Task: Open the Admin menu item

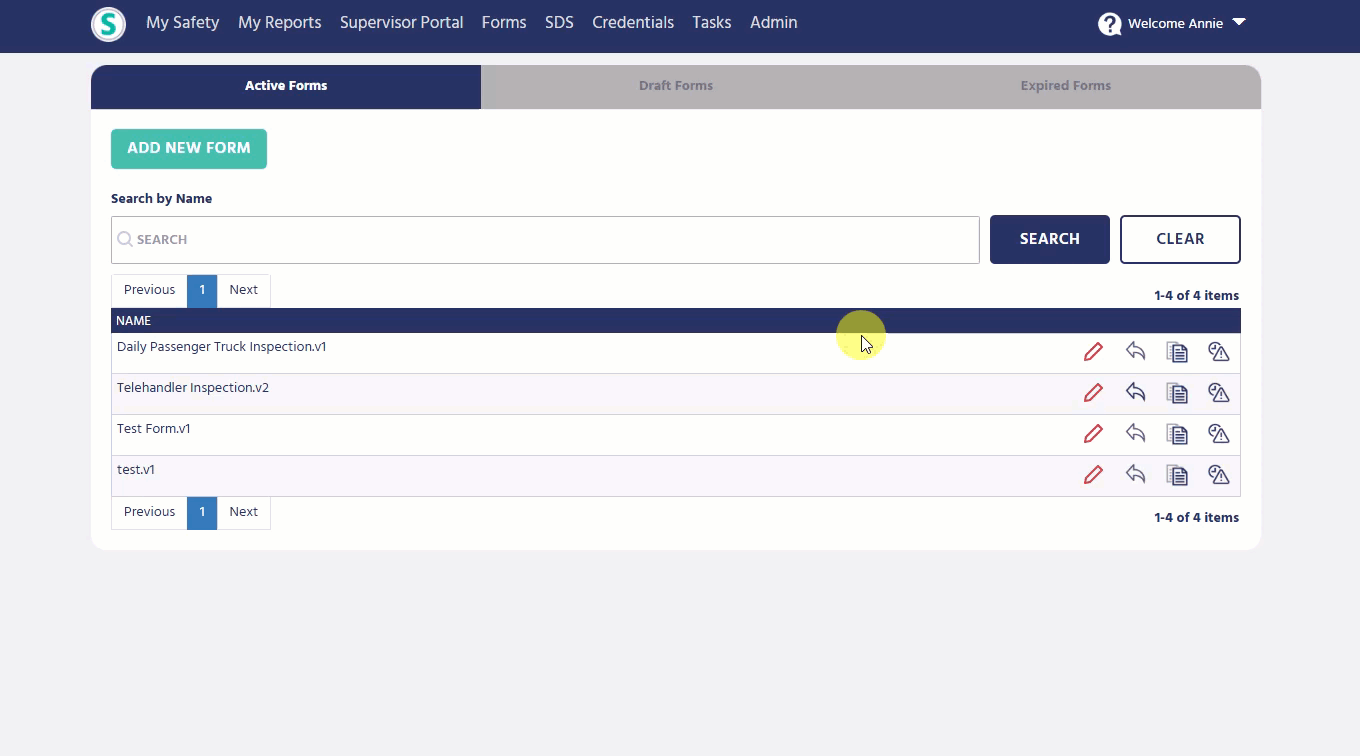Action: click(774, 22)
